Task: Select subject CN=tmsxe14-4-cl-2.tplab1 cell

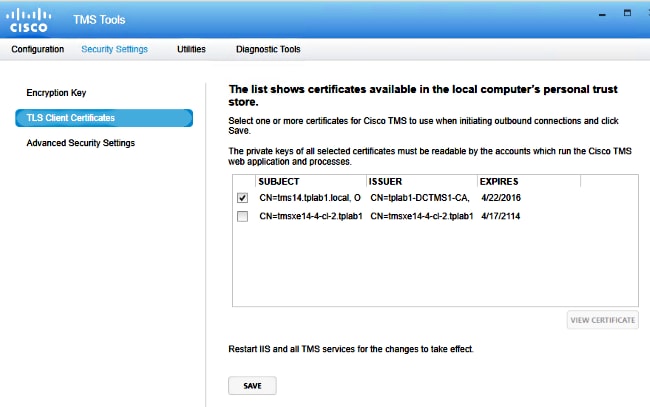Action: click(311, 216)
